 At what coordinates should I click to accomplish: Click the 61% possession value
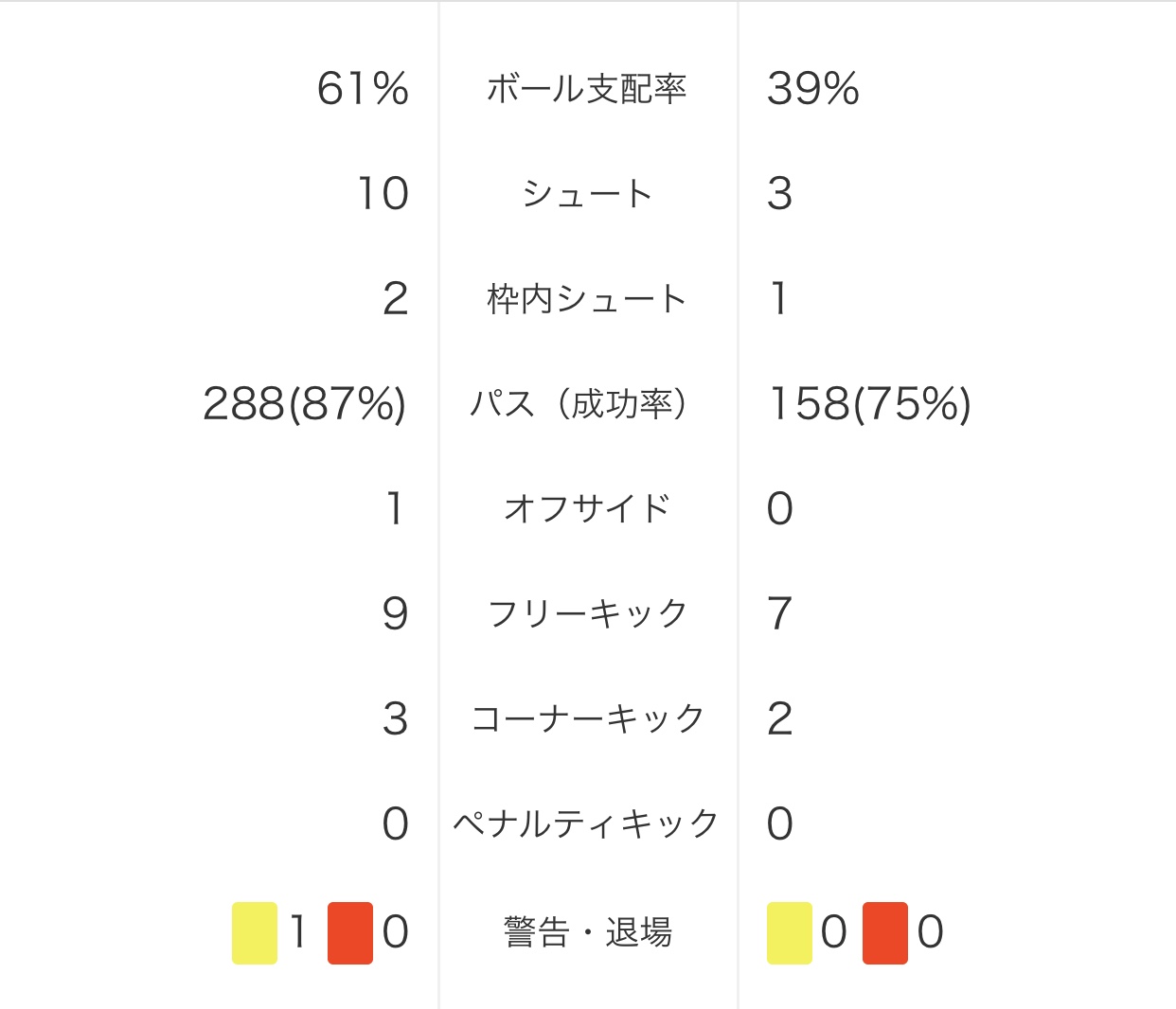click(364, 89)
